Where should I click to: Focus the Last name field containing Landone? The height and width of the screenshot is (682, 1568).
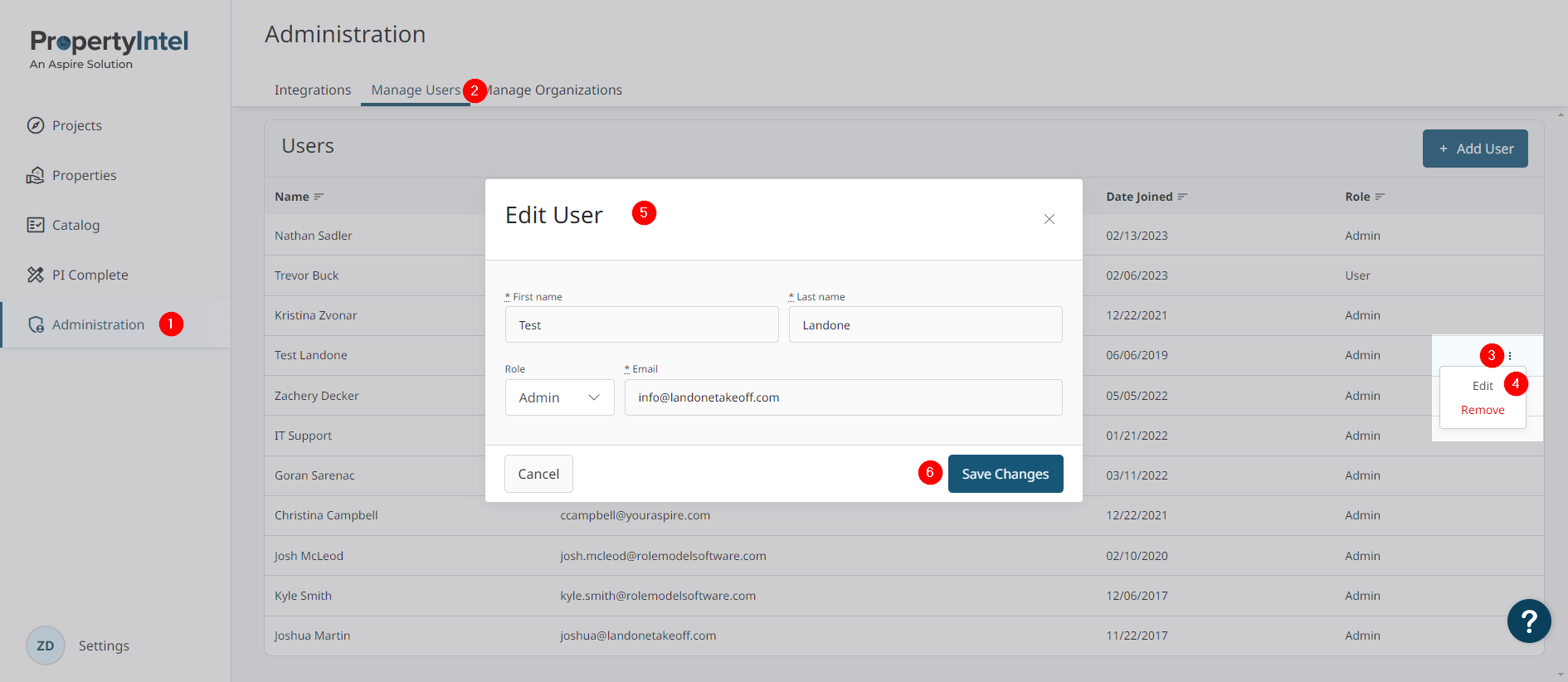pos(926,324)
